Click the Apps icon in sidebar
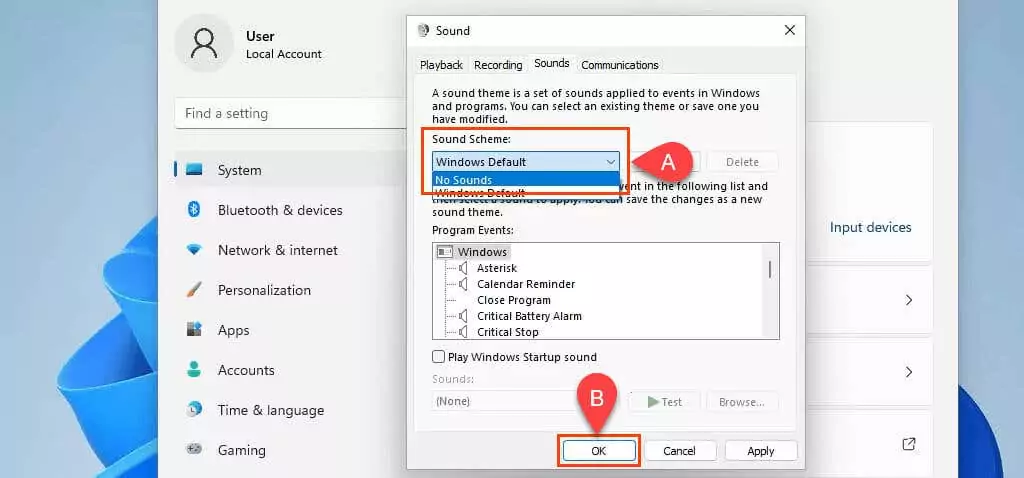 [x=194, y=330]
